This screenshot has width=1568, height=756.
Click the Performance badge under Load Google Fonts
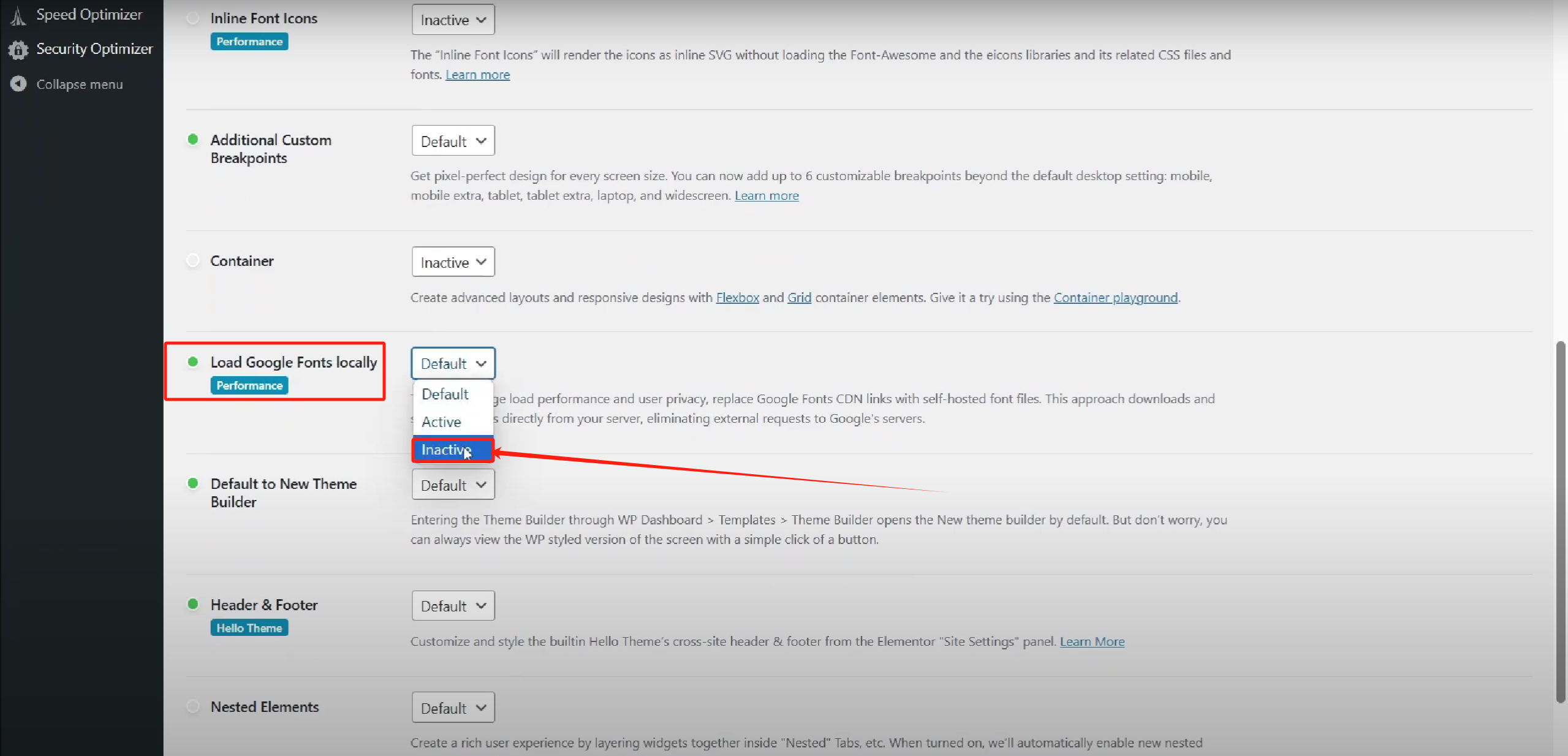[249, 385]
